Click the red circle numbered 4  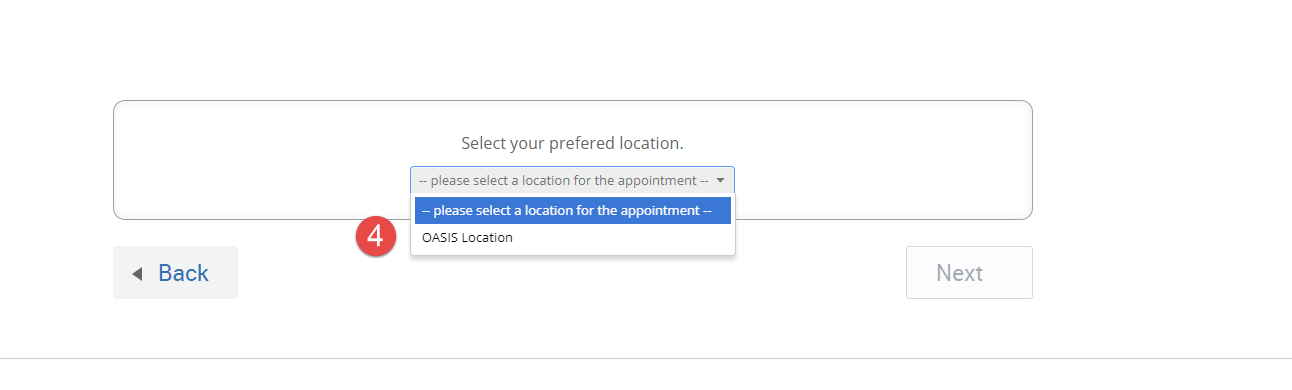coord(375,237)
